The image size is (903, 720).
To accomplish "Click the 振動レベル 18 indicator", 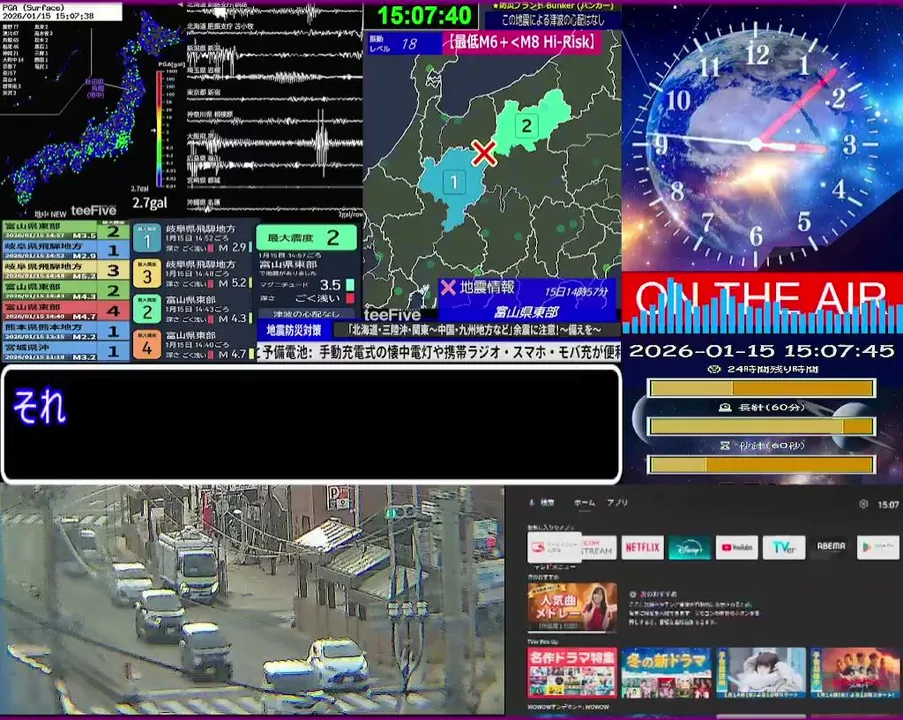I will click(x=403, y=43).
